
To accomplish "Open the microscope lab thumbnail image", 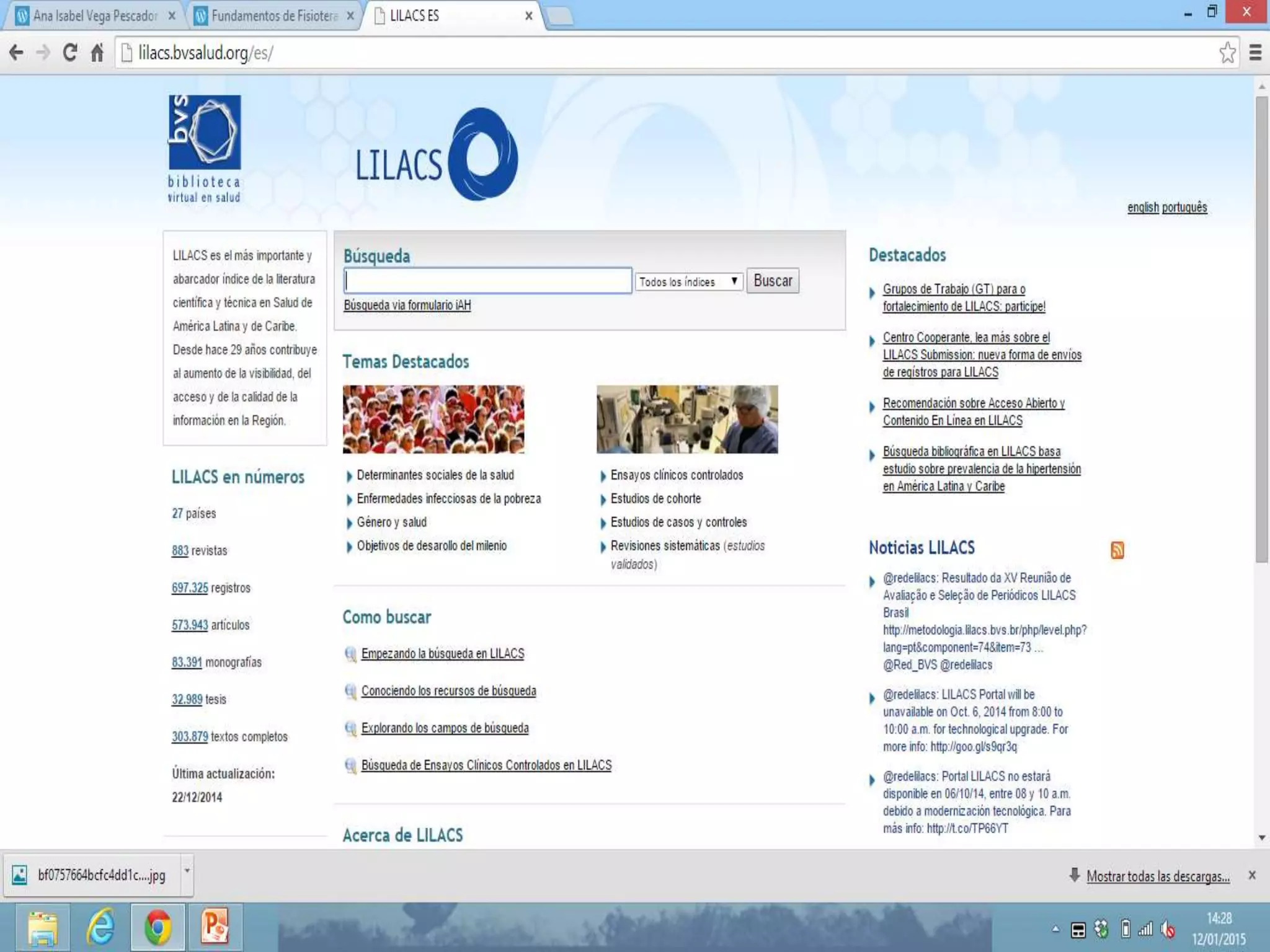I will tap(686, 419).
